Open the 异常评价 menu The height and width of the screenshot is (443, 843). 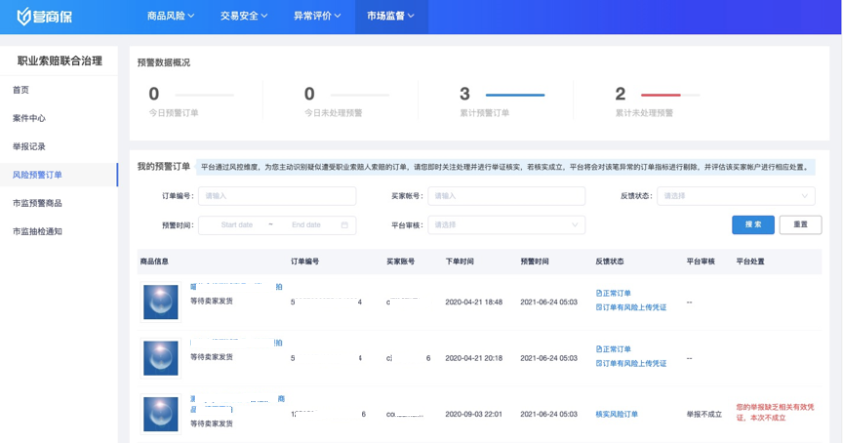tap(317, 16)
